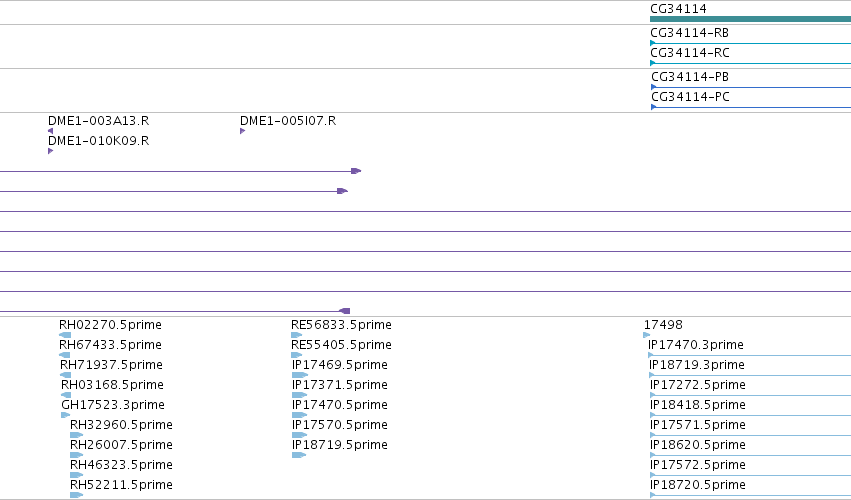The image size is (851, 500).
Task: Click the IP17469.5prime EST glyph
Action: (300, 375)
